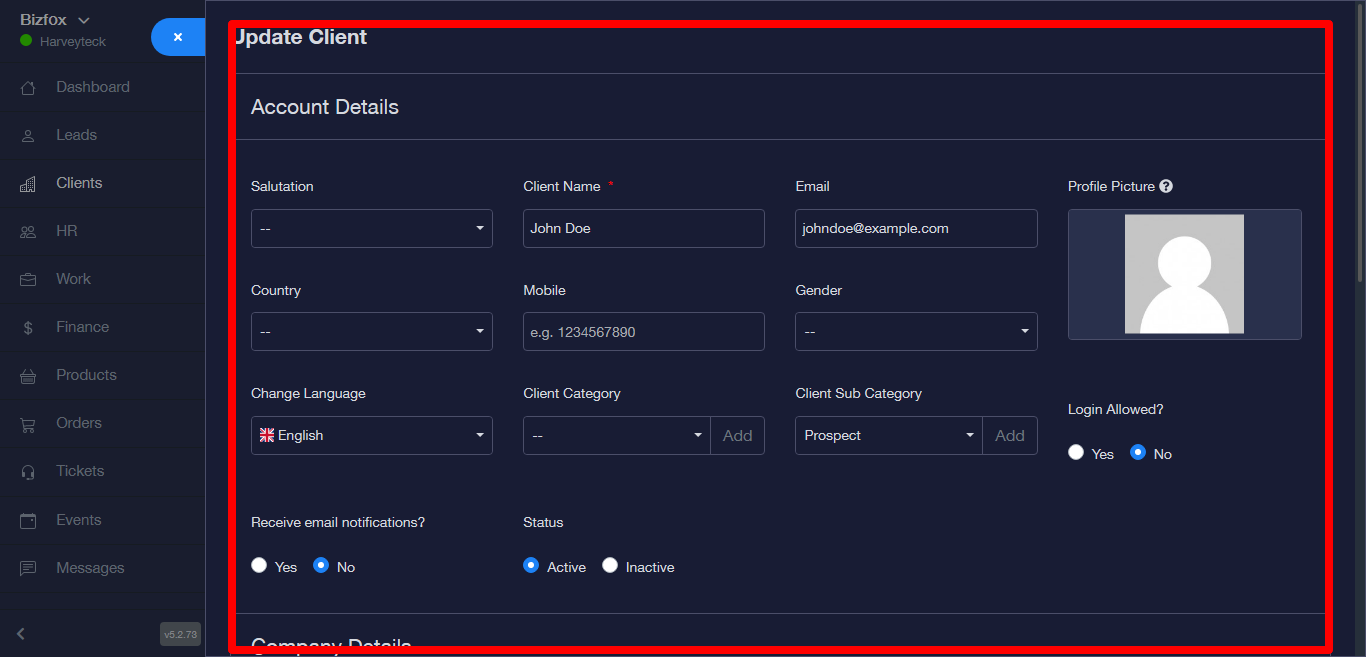Click Add next to Client Sub Category
1366x657 pixels.
1009,435
